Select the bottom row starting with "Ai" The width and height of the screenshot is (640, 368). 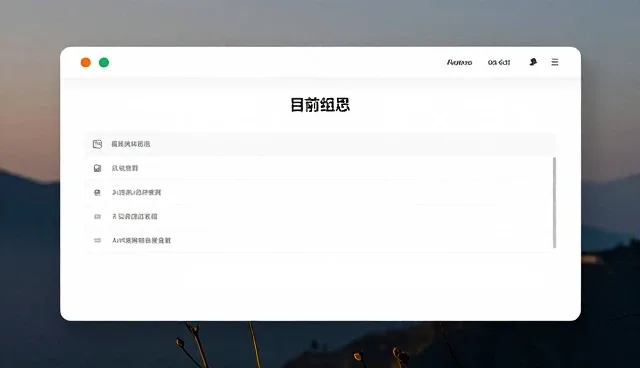click(142, 240)
